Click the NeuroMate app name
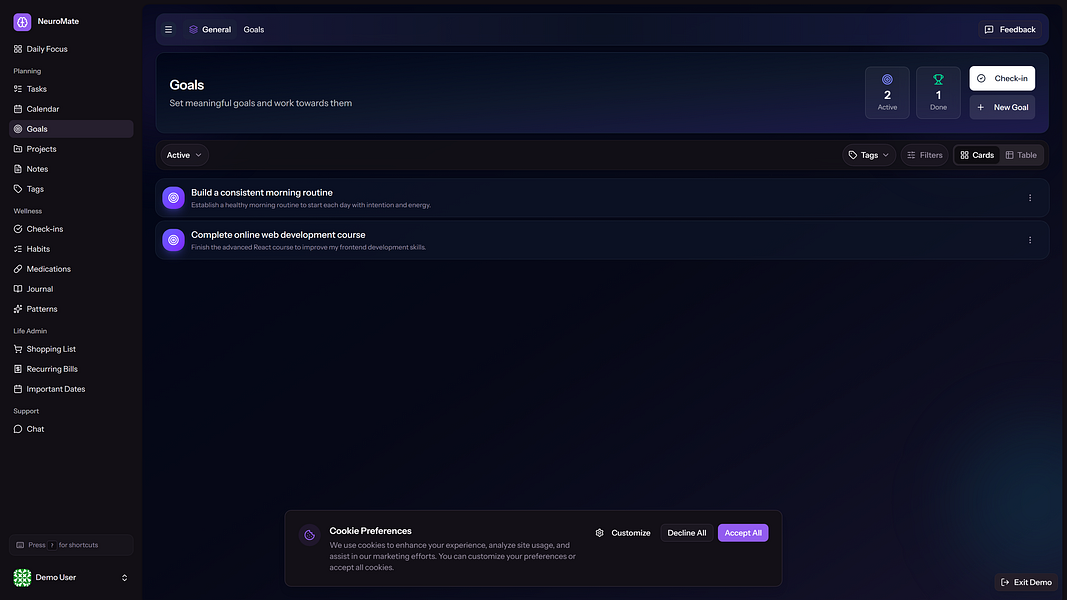 pos(58,21)
